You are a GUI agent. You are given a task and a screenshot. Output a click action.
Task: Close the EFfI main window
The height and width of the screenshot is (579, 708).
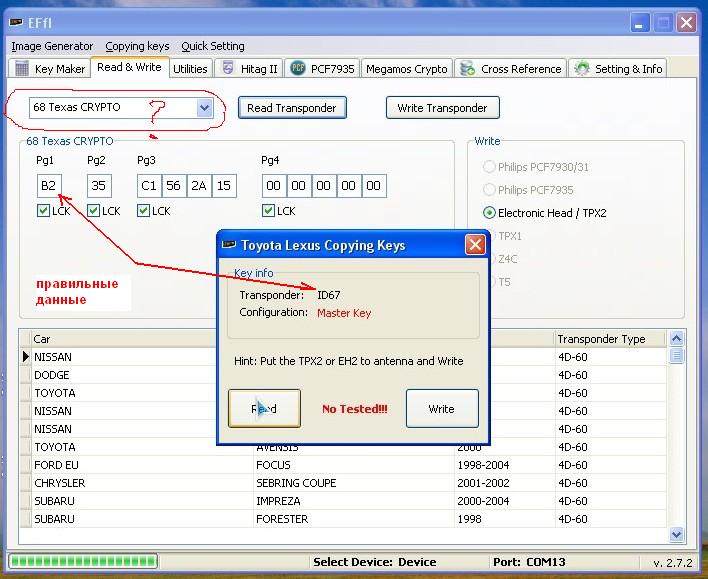pos(687,23)
